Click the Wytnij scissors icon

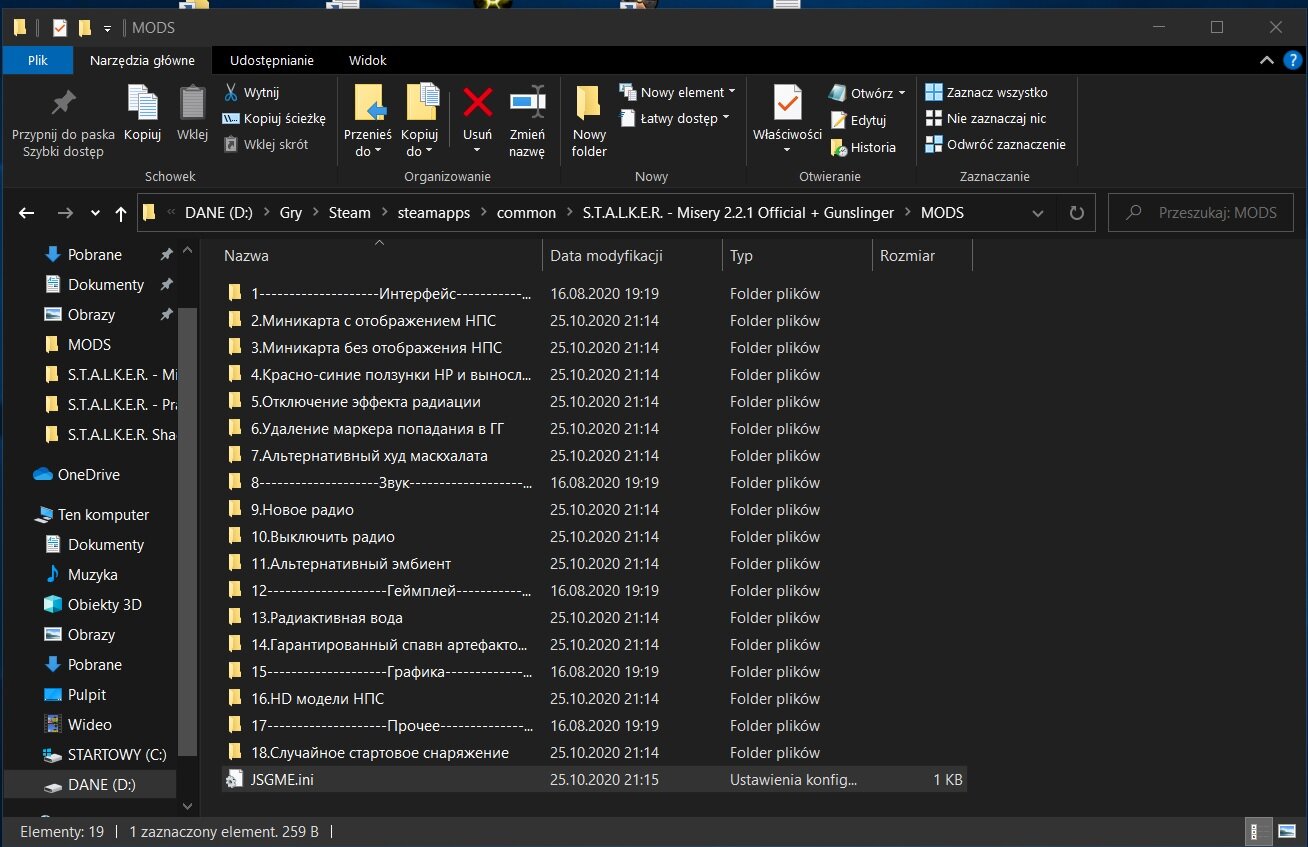(230, 93)
